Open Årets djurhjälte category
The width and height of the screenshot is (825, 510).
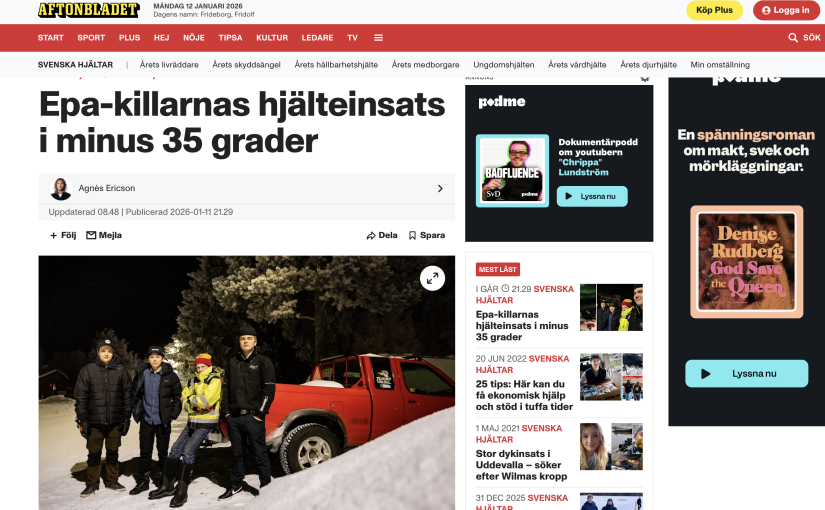pyautogui.click(x=648, y=65)
